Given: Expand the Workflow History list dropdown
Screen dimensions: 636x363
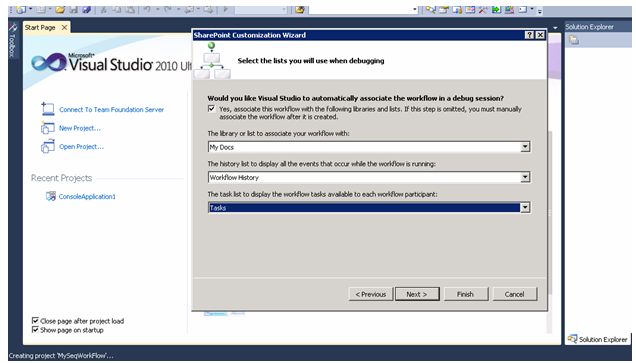Looking at the screenshot, I should 525,177.
